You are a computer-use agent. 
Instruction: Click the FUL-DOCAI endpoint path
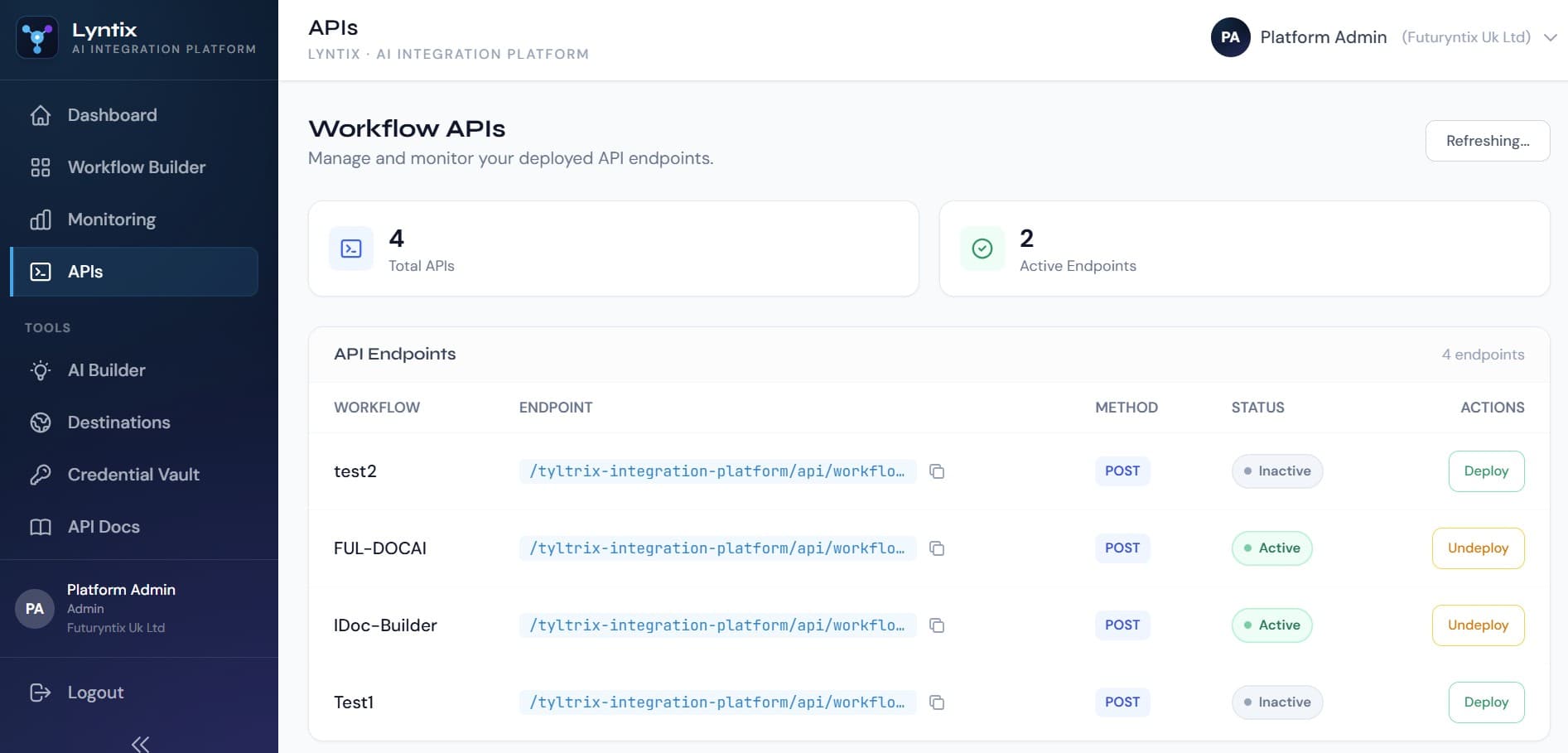[x=717, y=548]
